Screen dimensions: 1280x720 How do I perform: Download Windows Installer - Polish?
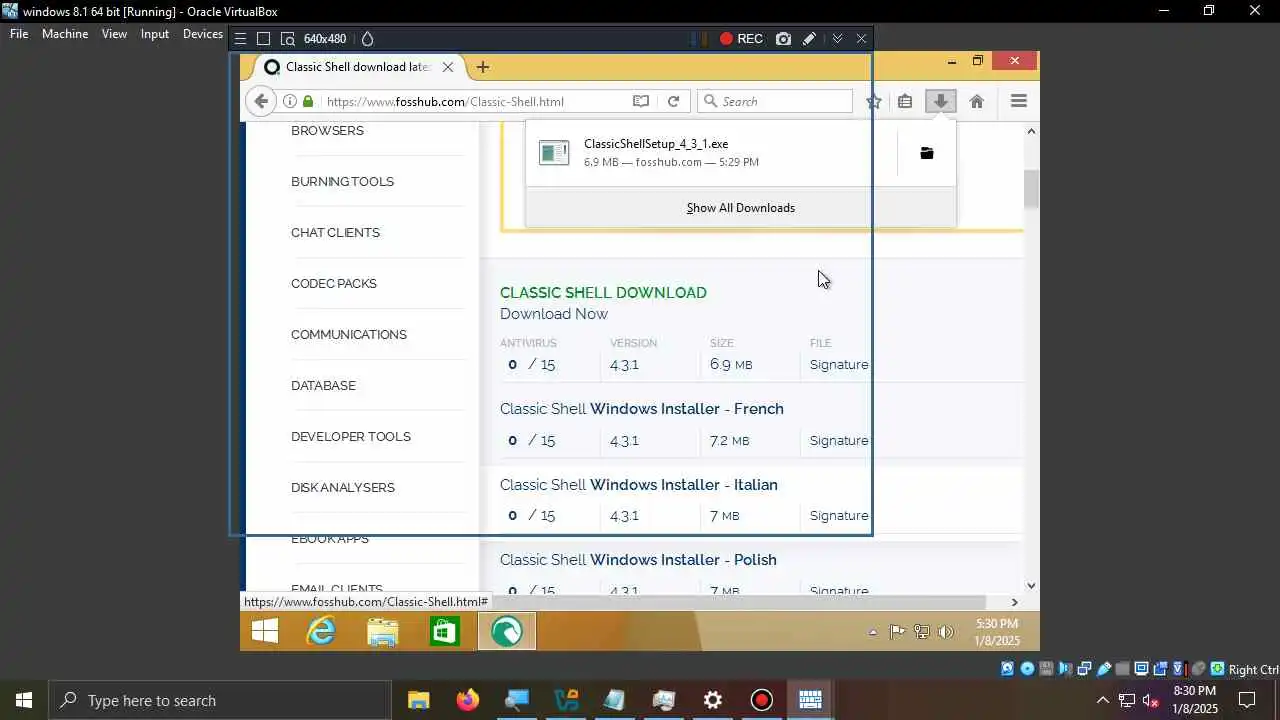click(x=638, y=560)
